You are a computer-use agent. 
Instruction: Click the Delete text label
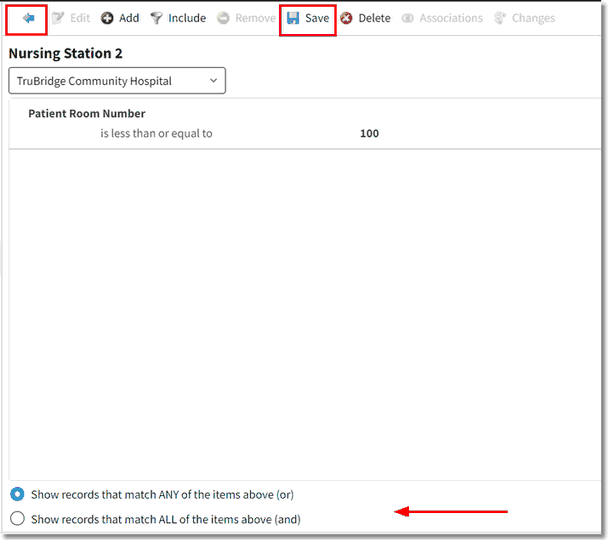(x=374, y=18)
